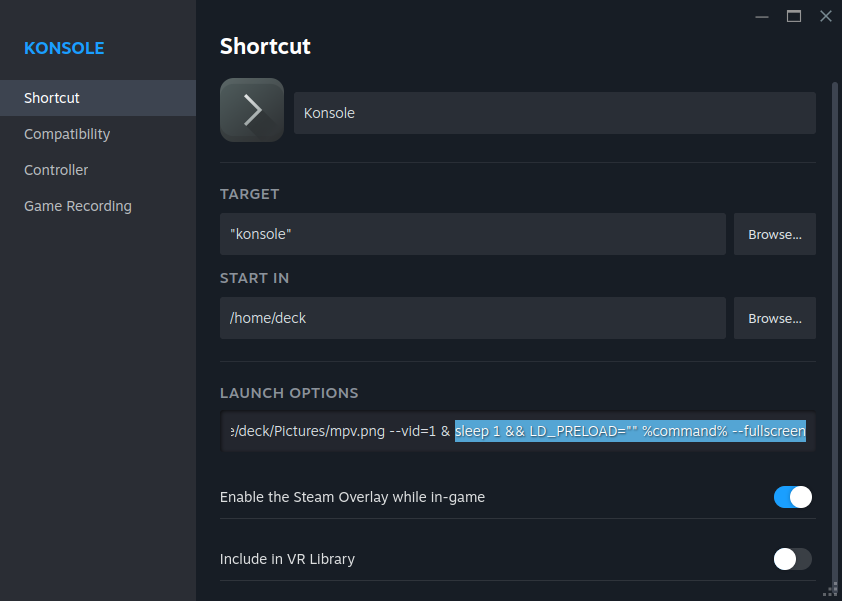This screenshot has width=842, height=601.
Task: Switch to the Controller tab
Action: coord(98,170)
